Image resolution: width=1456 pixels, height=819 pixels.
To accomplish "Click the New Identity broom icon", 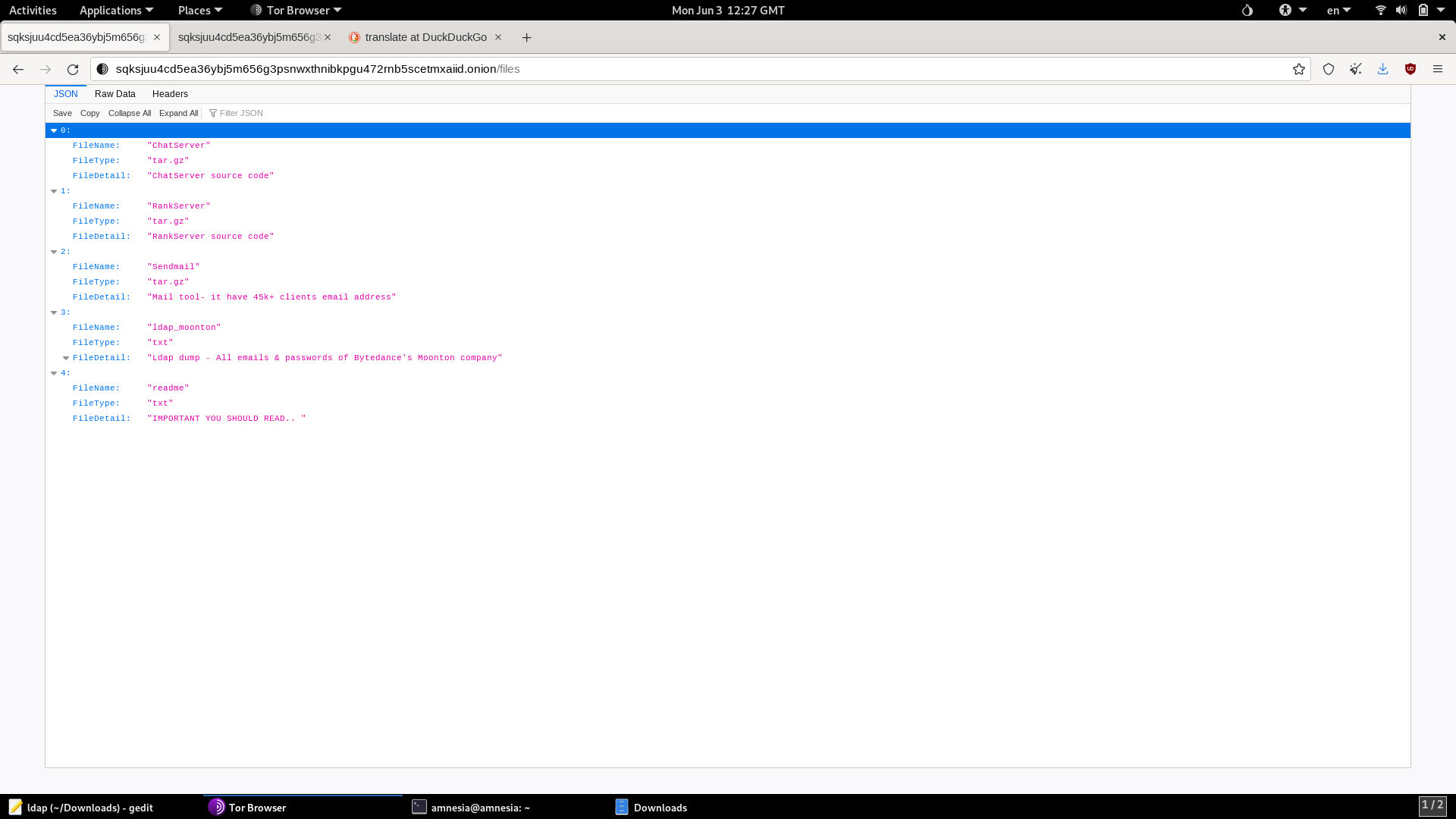I will pyautogui.click(x=1356, y=69).
